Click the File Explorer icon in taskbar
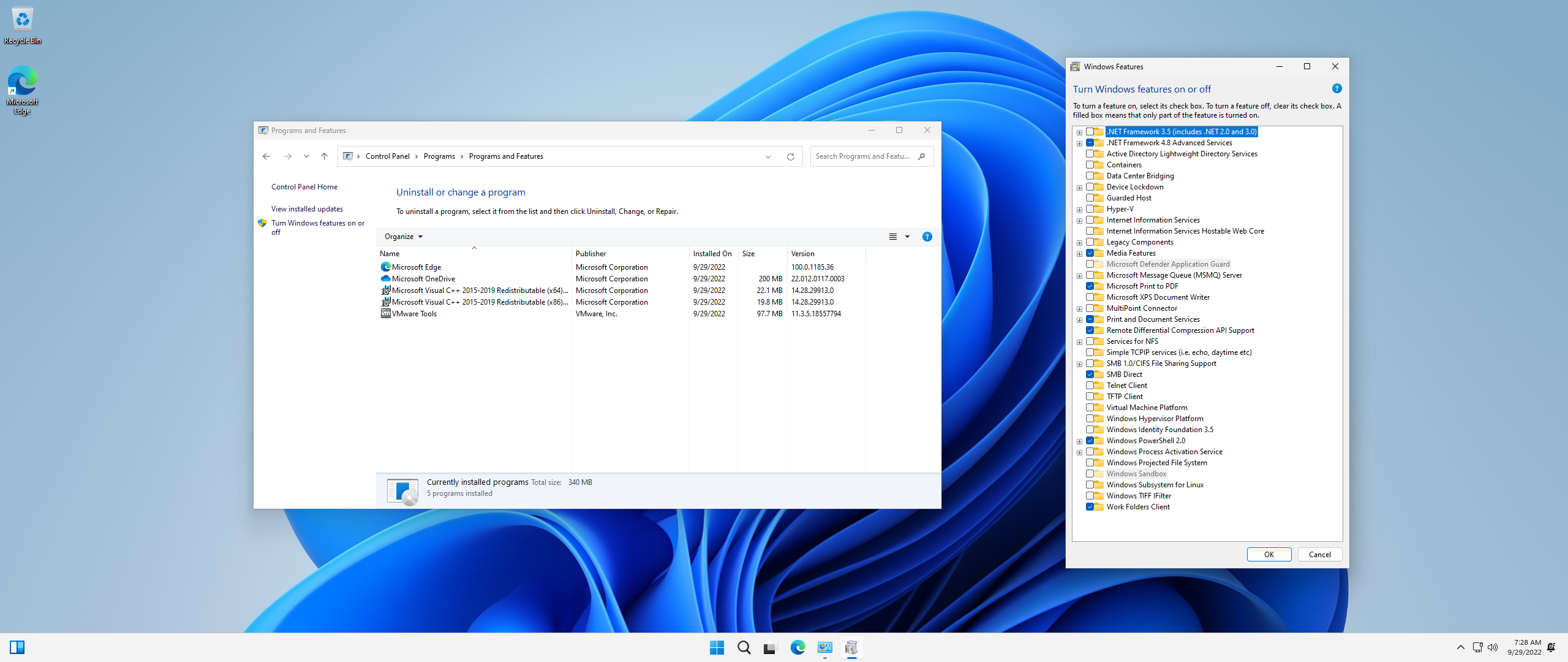The image size is (1568, 662). [x=770, y=647]
